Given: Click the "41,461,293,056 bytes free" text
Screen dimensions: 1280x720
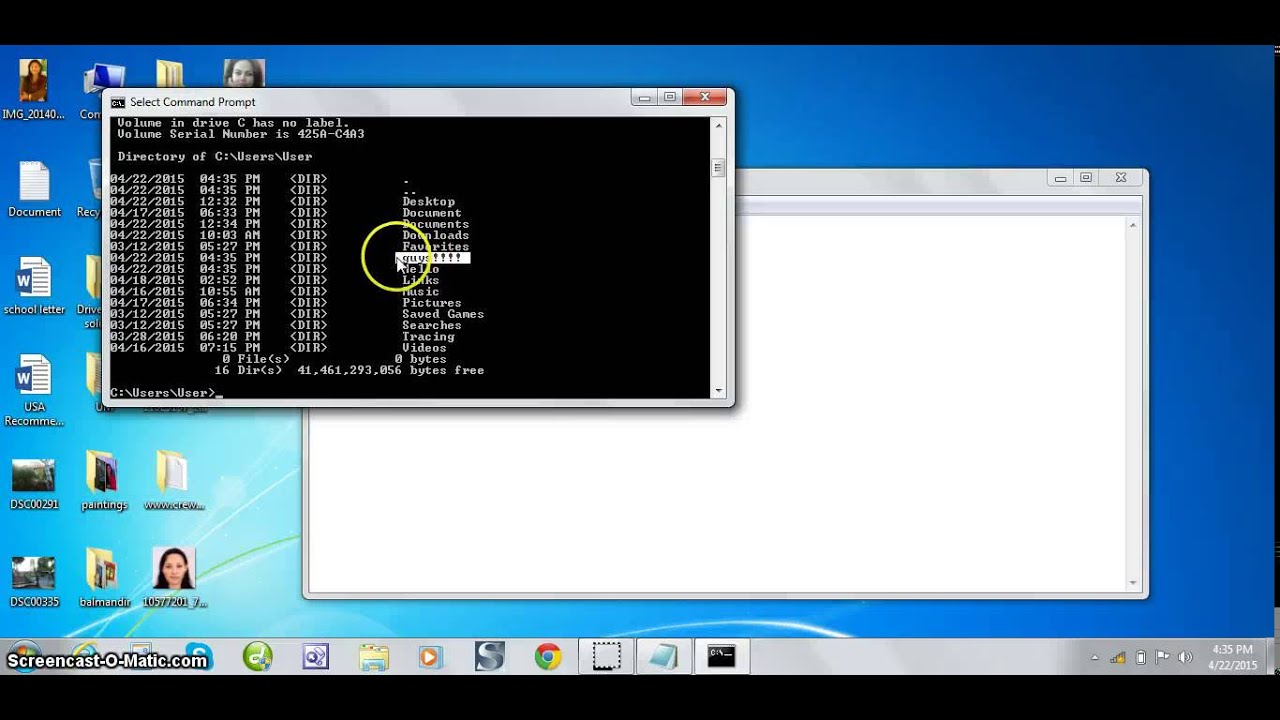Looking at the screenshot, I should pos(390,370).
